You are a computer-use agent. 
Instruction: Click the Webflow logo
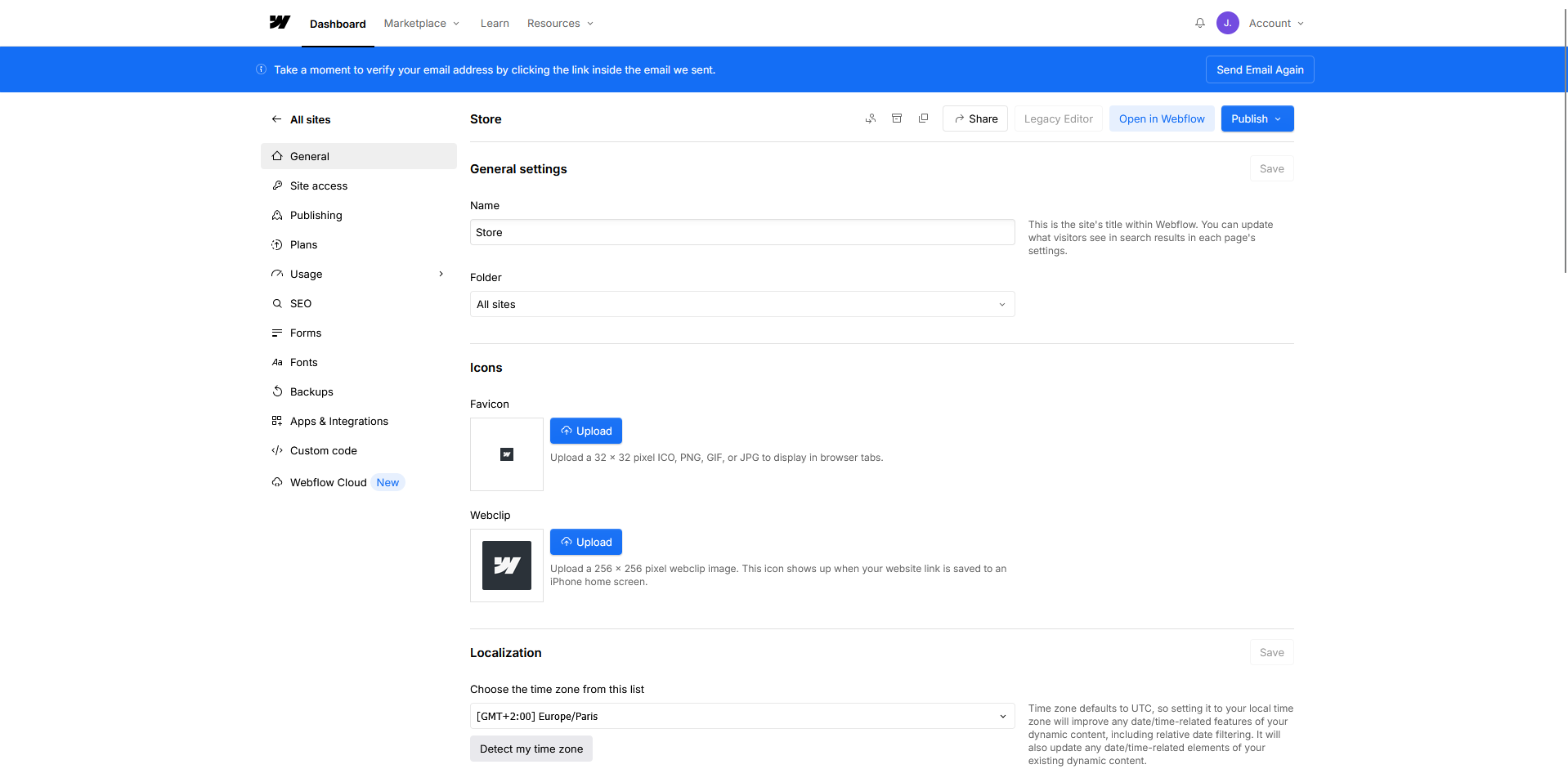coord(279,23)
